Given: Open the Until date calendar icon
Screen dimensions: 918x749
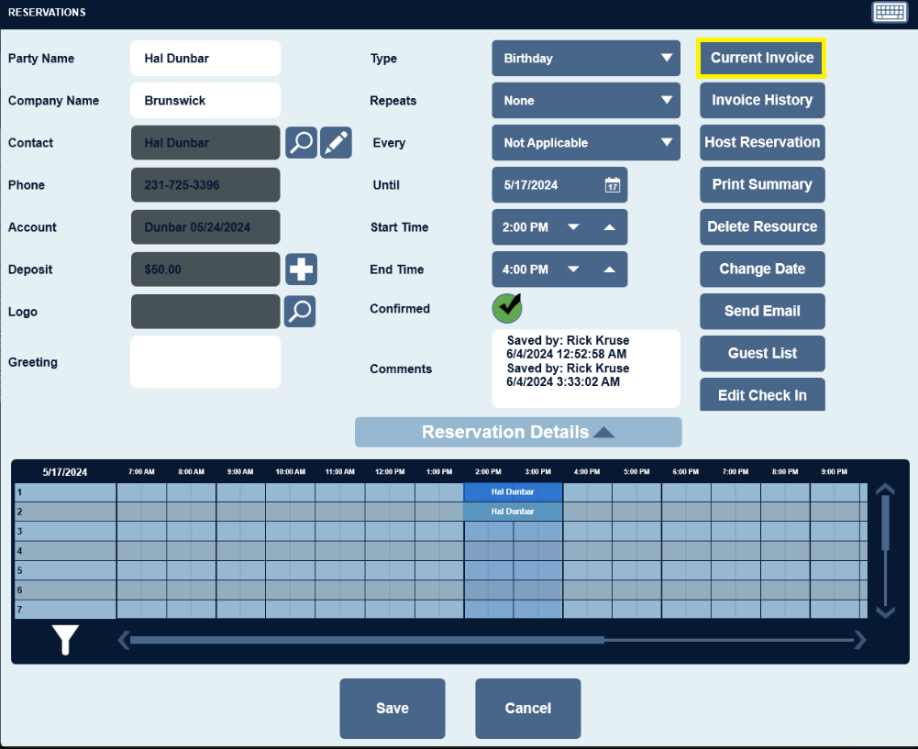Looking at the screenshot, I should point(612,185).
